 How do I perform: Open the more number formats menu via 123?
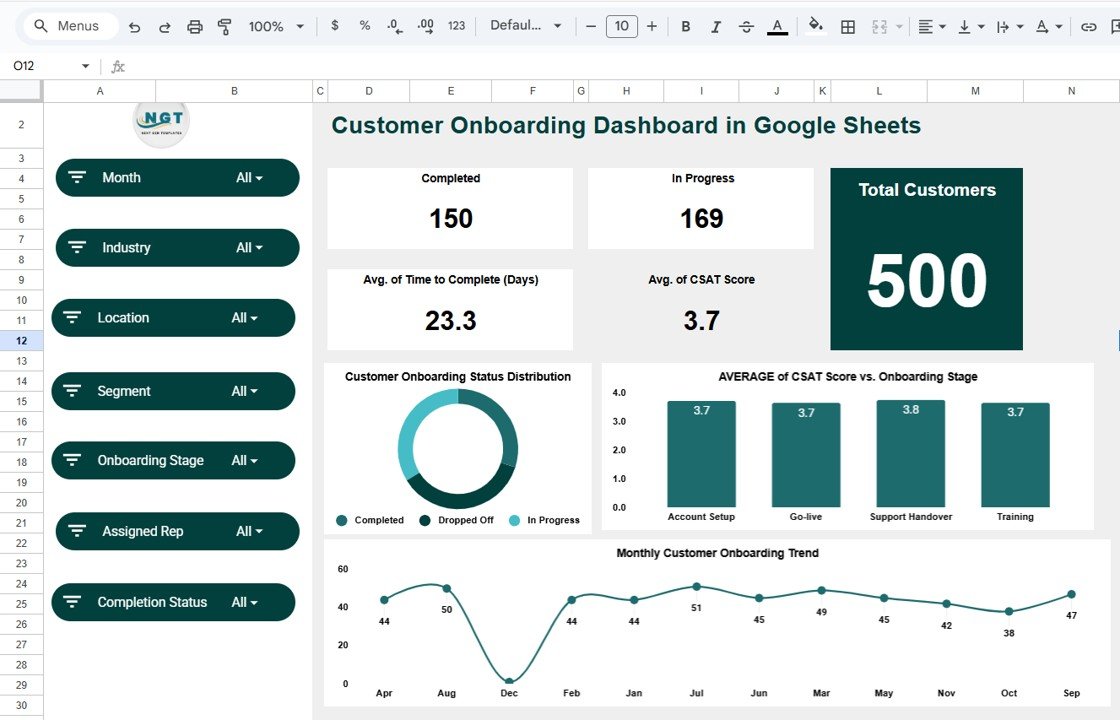456,26
